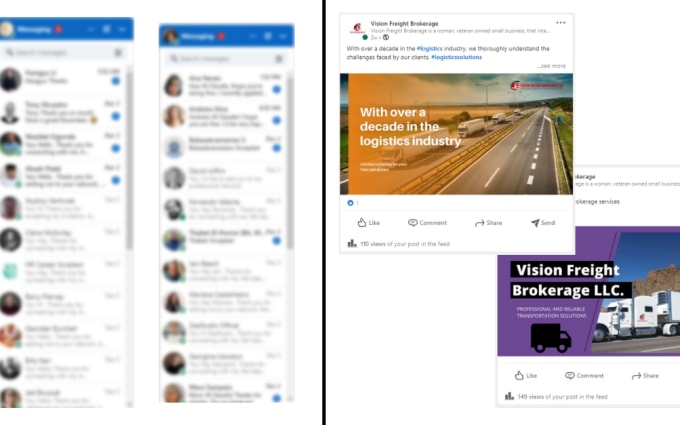
Task: Open the Vision Freight Brokerage page name link
Action: click(404, 23)
